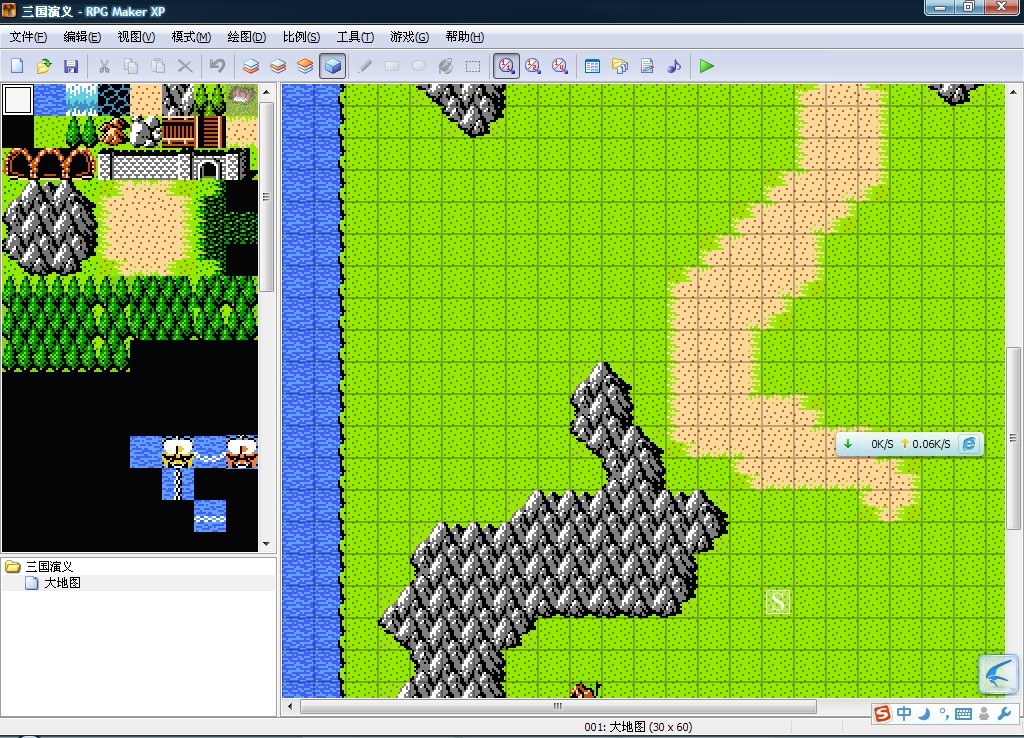Select the Pencil drawing tool
Screen dimensions: 1024x738
click(365, 66)
